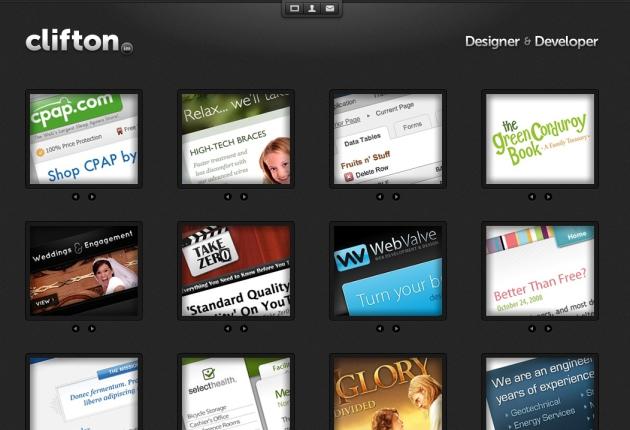Show previous image under cpap.com thumbnail
Viewport: 630px width, 430px height.
click(76, 197)
